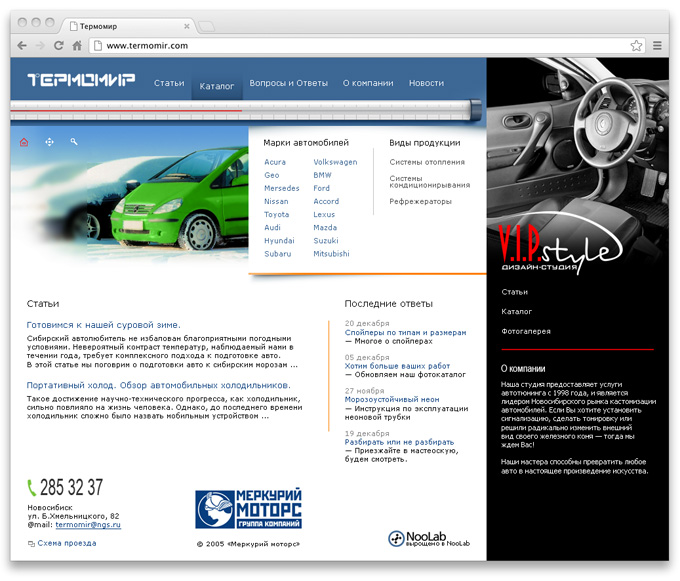Open a new browser tab
Image resolution: width=680 pixels, height=581 pixels.
pos(206,27)
